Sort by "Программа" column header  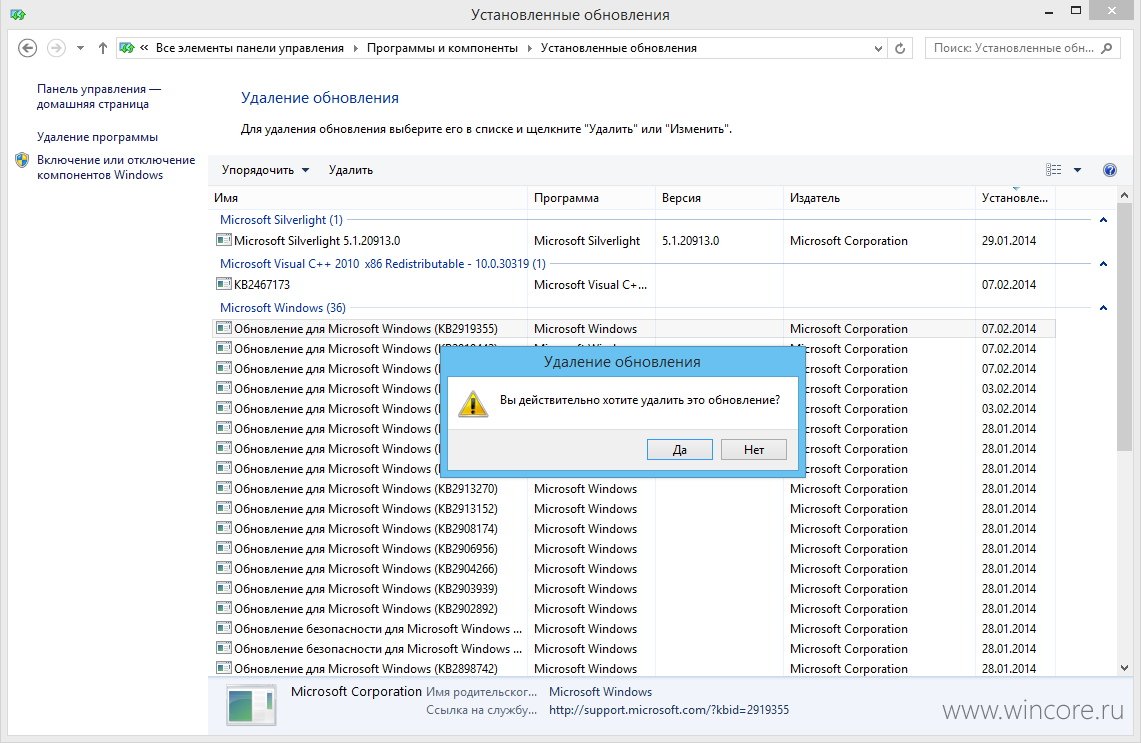[591, 198]
